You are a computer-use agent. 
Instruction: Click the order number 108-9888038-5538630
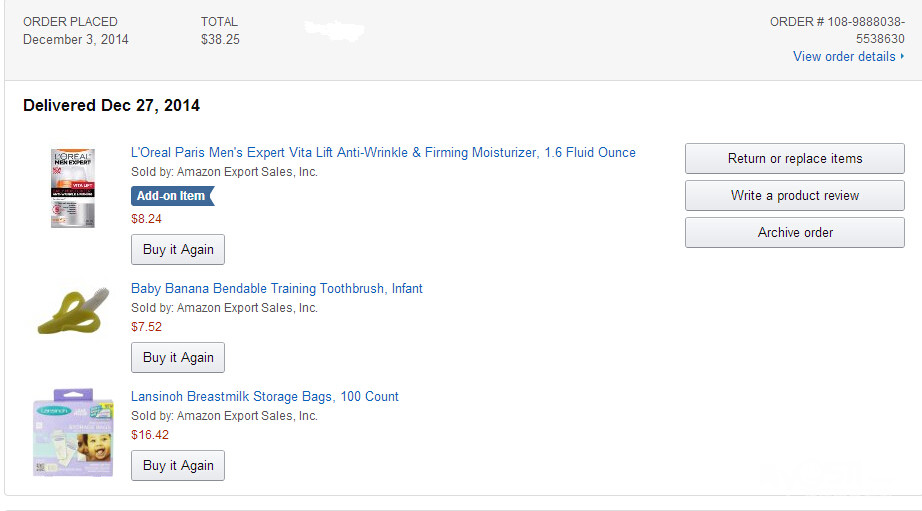coord(837,30)
